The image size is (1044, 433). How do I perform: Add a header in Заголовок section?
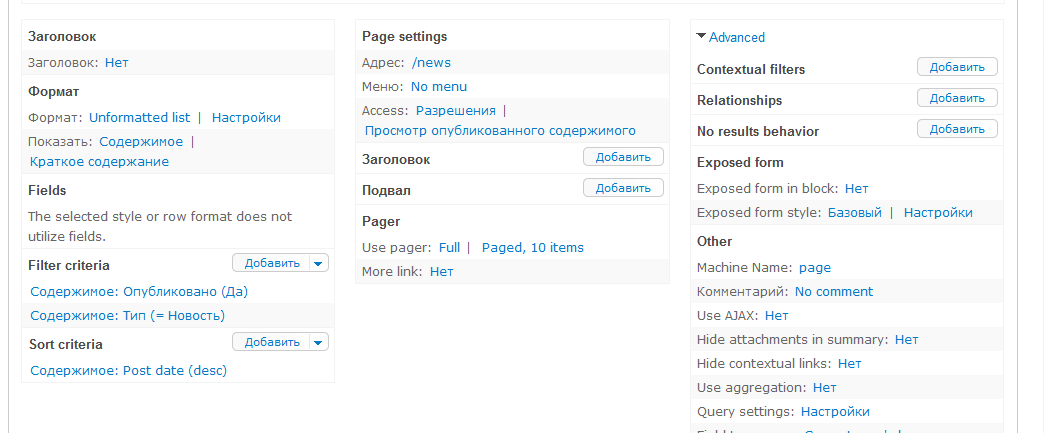coord(622,157)
